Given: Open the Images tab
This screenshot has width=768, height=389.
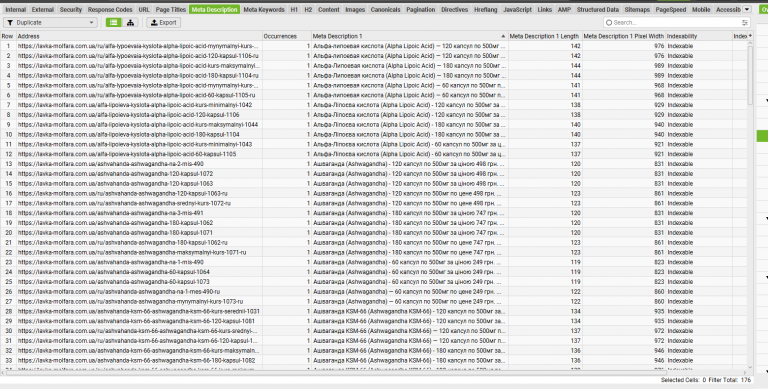Looking at the screenshot, I should pos(355,9).
